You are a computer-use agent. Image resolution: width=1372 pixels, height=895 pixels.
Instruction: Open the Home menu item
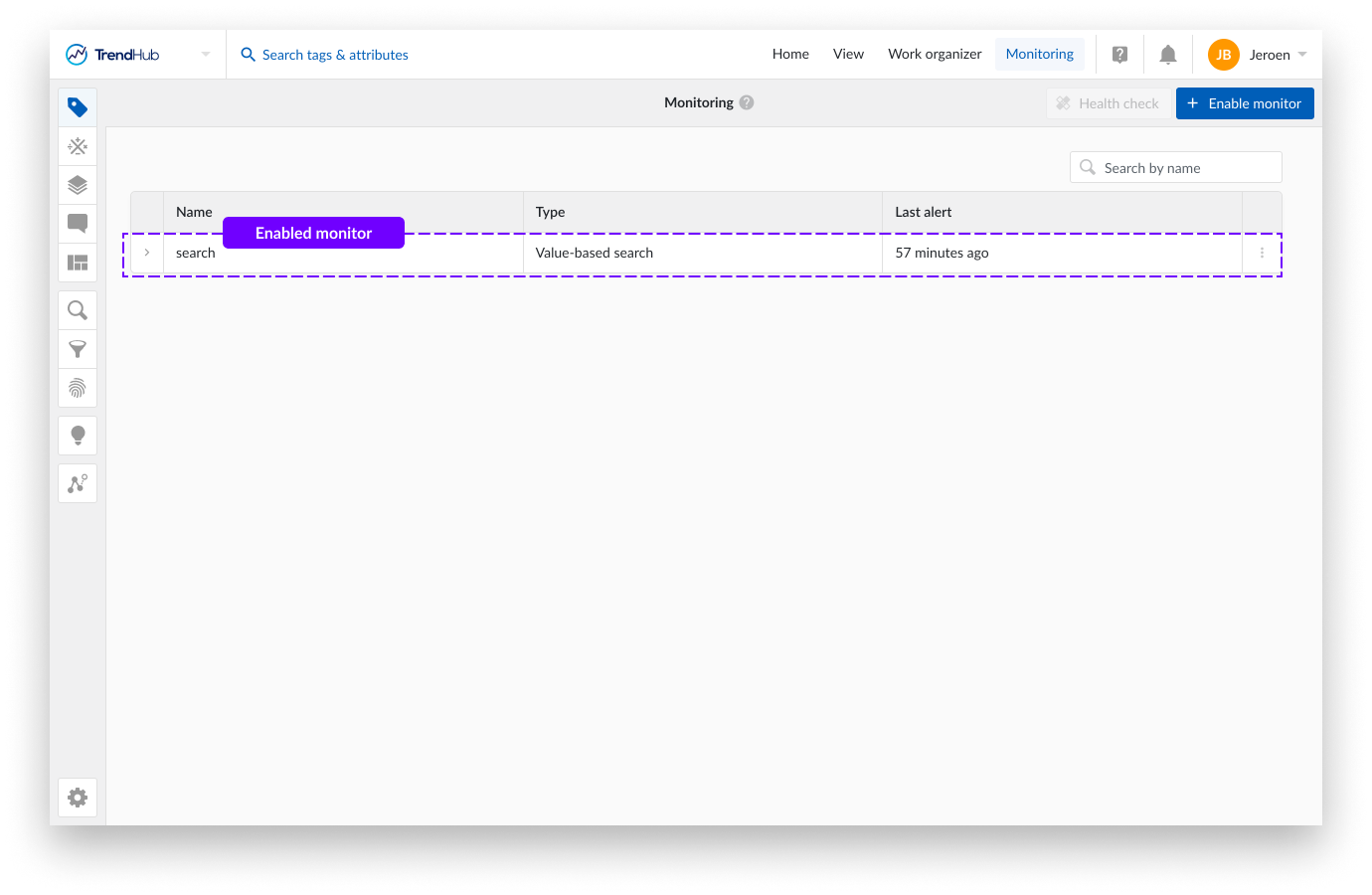(789, 54)
